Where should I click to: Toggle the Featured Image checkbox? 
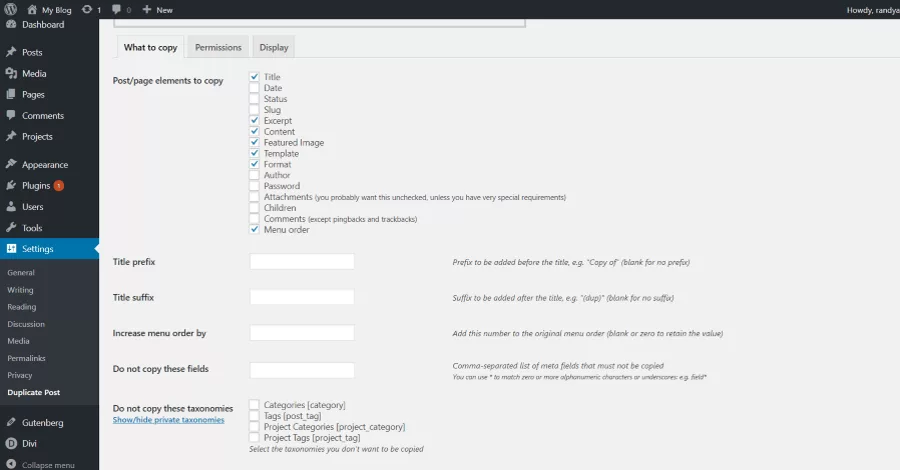[x=254, y=142]
